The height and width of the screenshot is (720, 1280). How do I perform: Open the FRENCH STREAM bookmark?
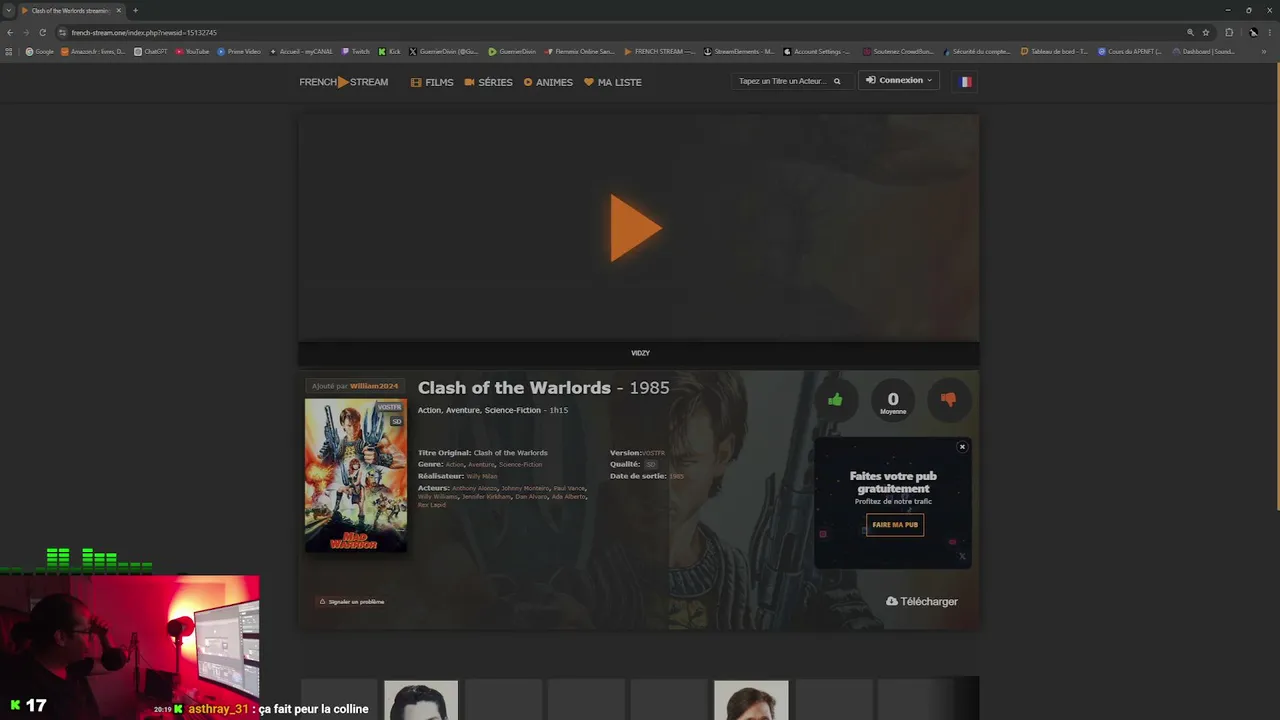660,52
